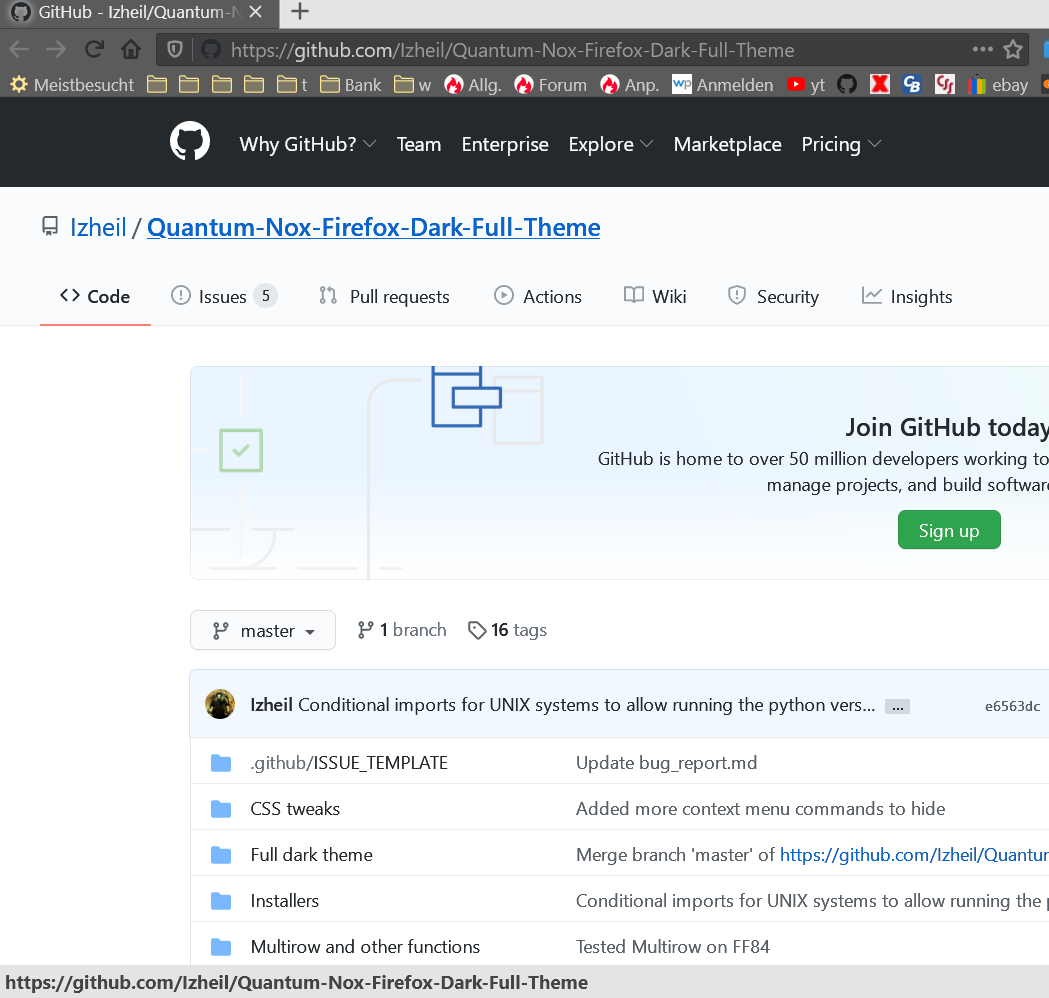Image resolution: width=1049 pixels, height=998 pixels.
Task: Open the tracking protection shield icon
Action: (x=175, y=49)
